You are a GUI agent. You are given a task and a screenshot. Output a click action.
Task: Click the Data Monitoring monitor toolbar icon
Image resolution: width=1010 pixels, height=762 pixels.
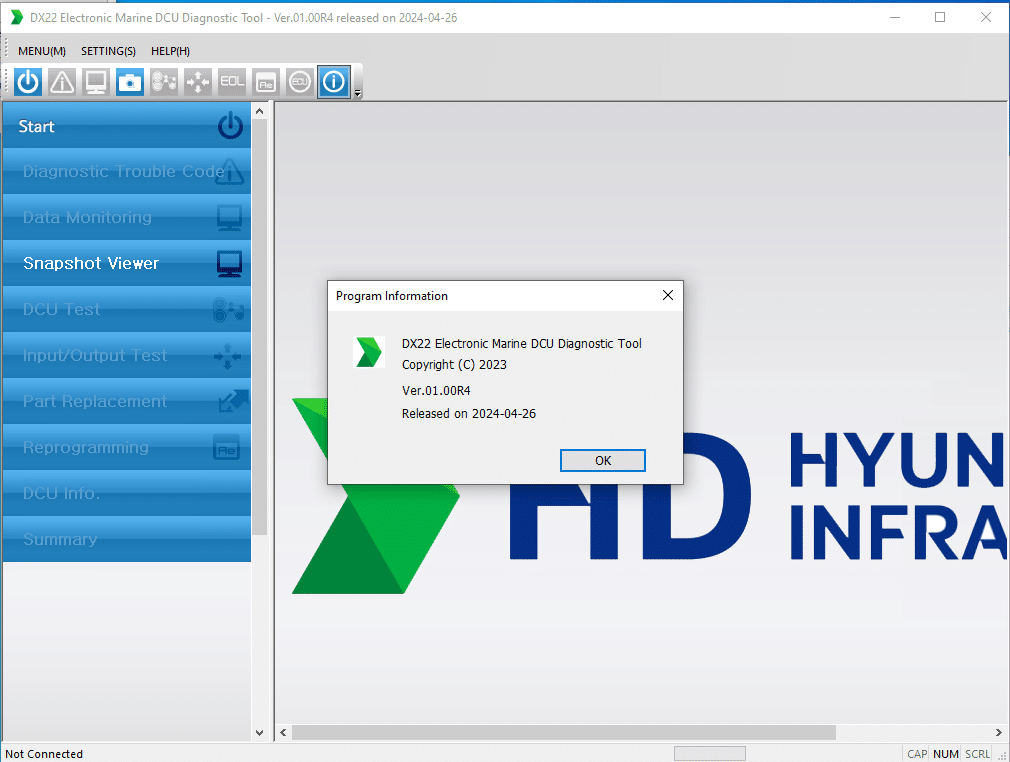click(x=96, y=82)
